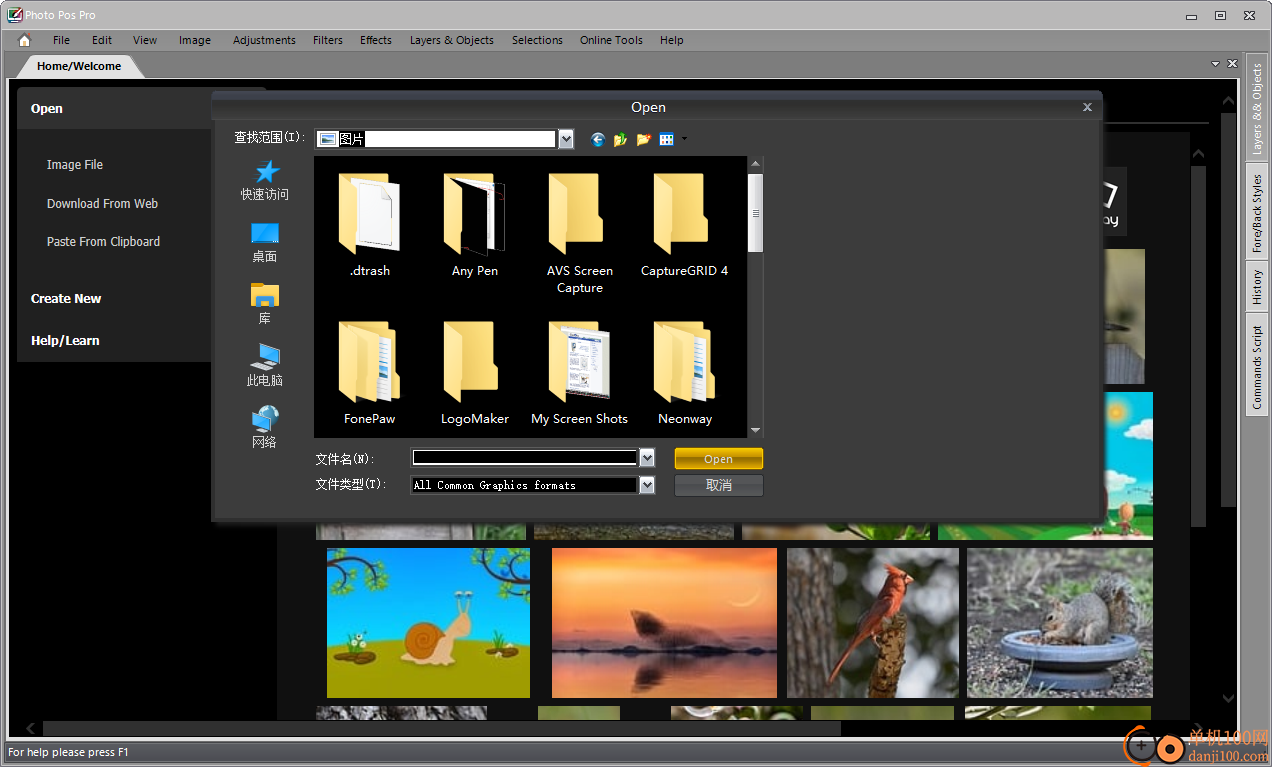The height and width of the screenshot is (767, 1272).
Task: Expand view menu options arrow
Action: [684, 139]
